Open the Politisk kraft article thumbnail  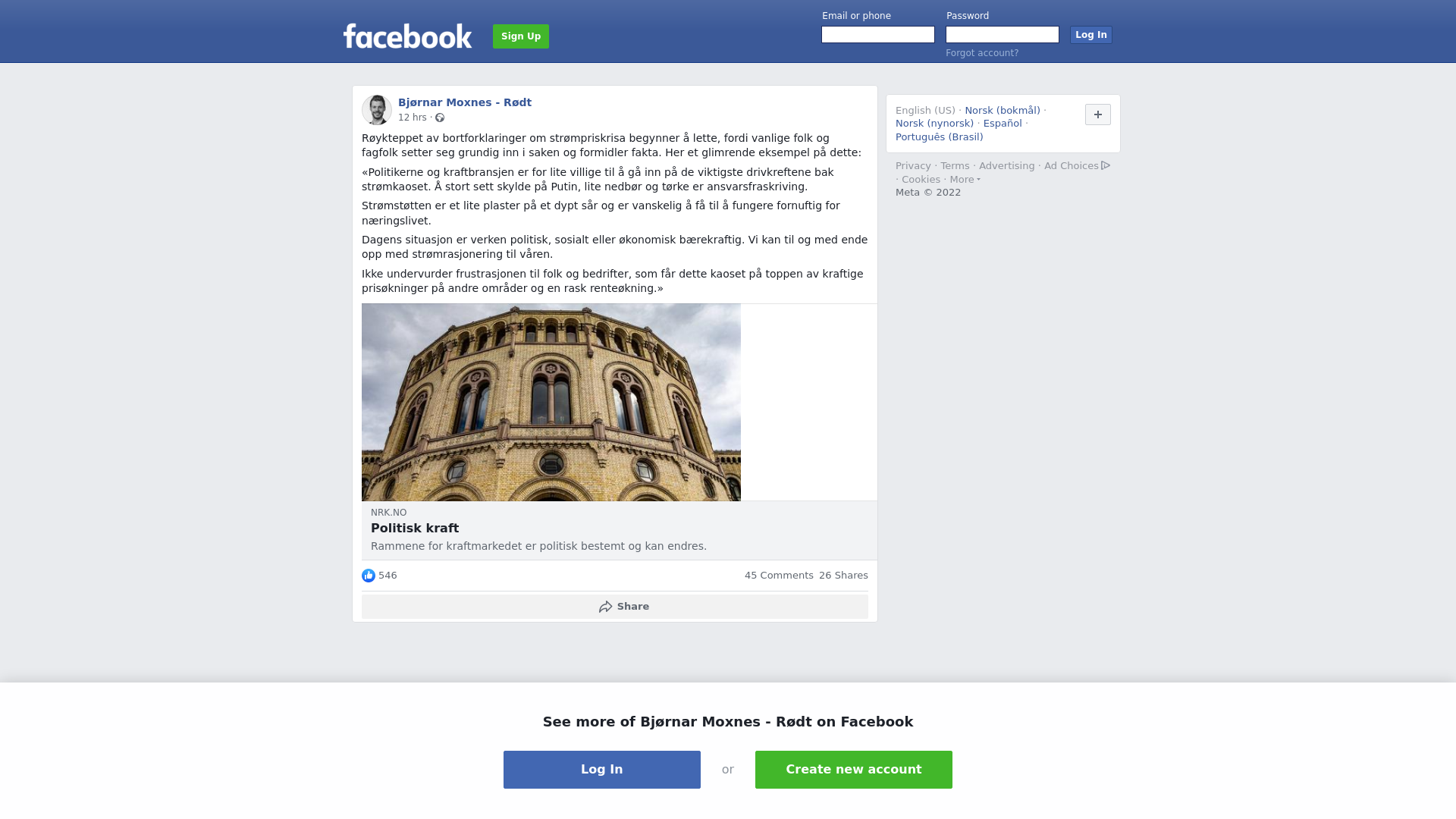551,402
